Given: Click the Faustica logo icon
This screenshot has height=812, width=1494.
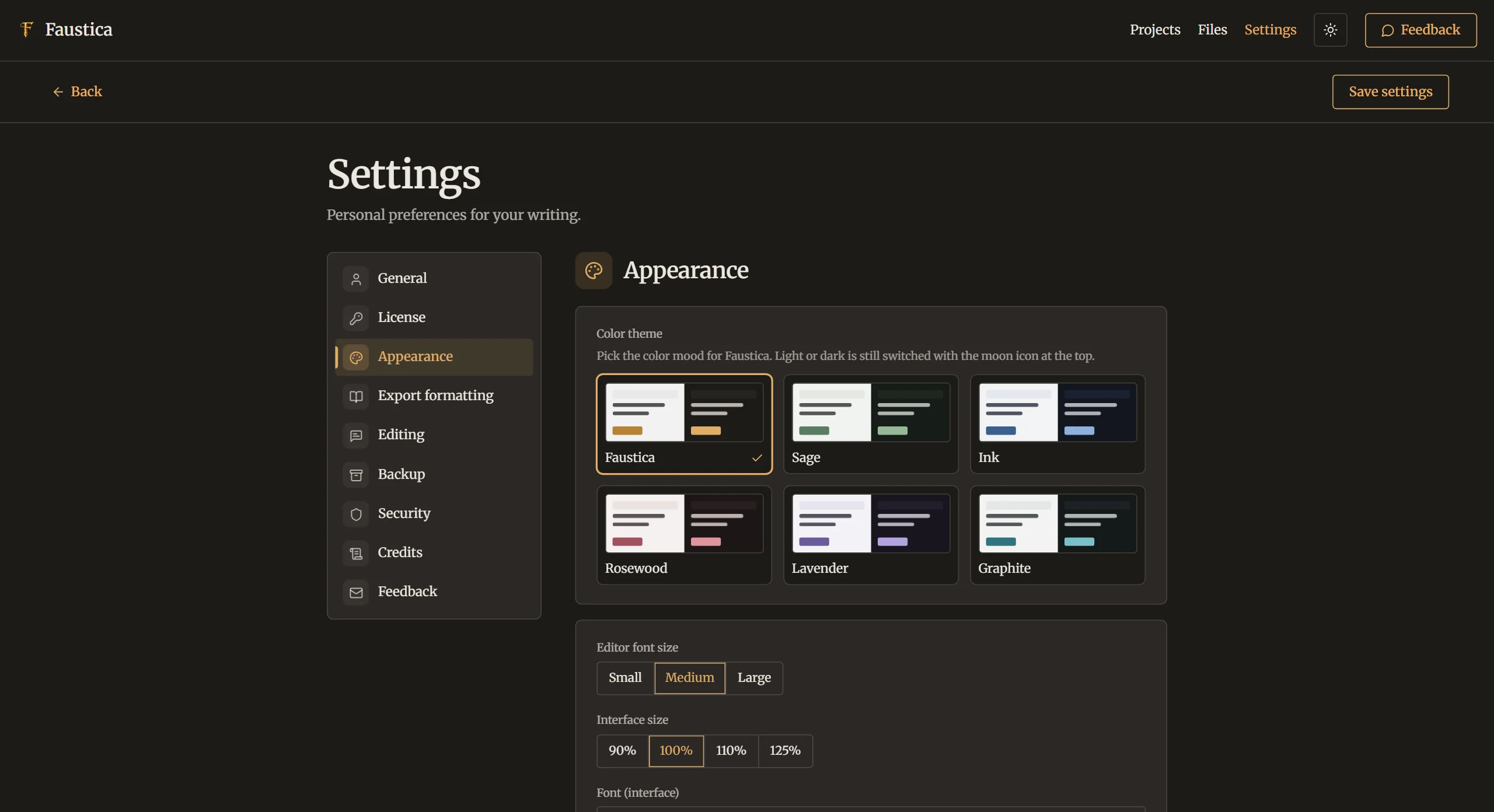Looking at the screenshot, I should (x=26, y=29).
